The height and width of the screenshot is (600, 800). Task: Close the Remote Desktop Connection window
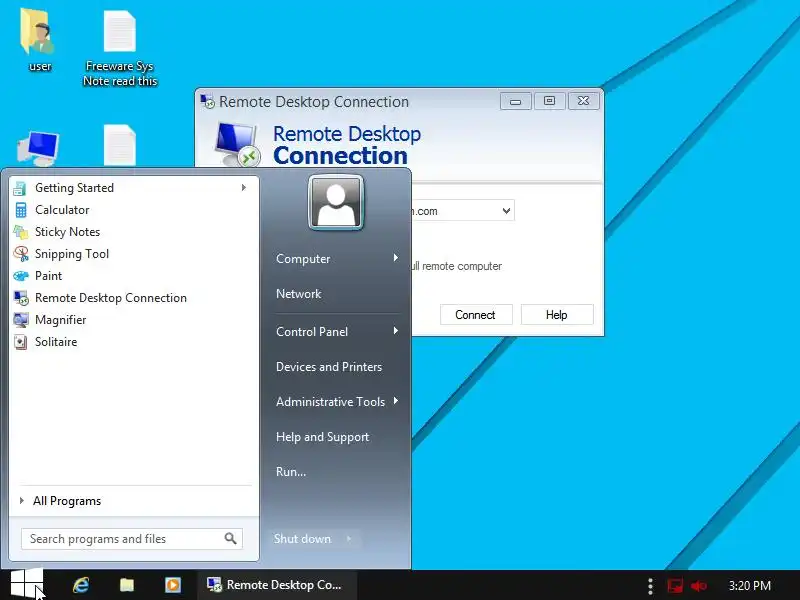point(583,101)
